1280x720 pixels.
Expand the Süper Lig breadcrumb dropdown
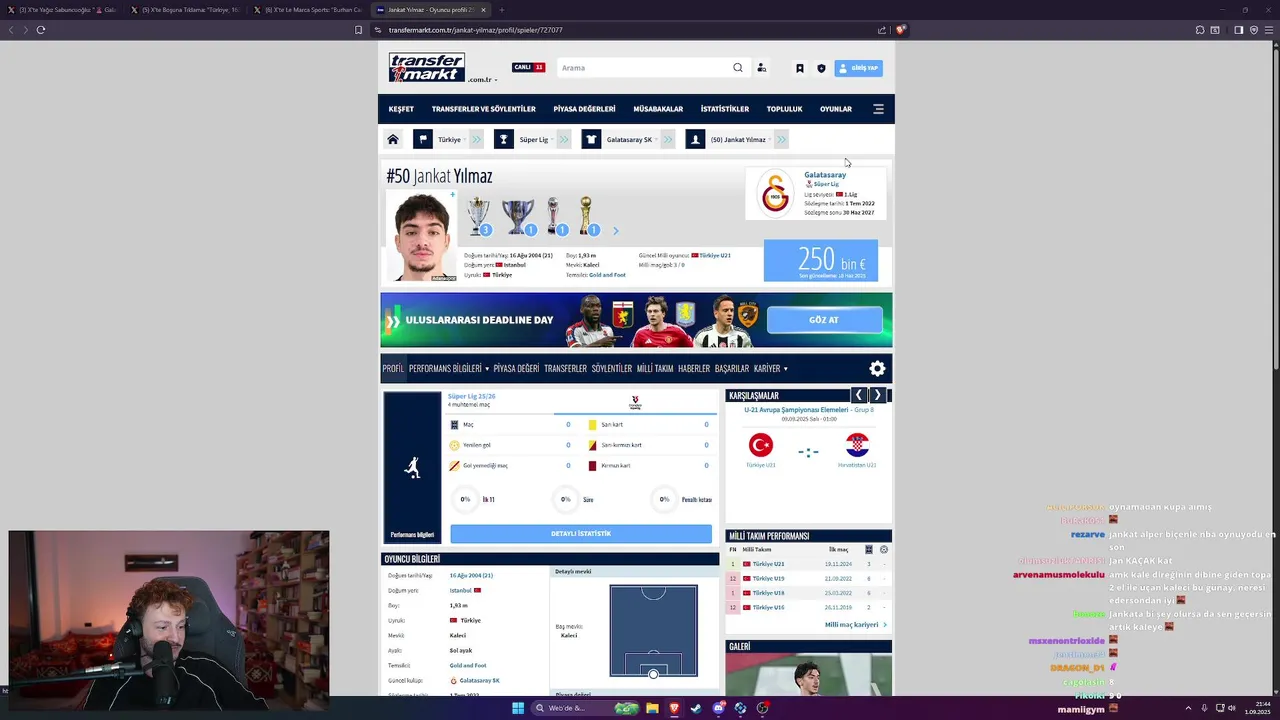pyautogui.click(x=552, y=140)
